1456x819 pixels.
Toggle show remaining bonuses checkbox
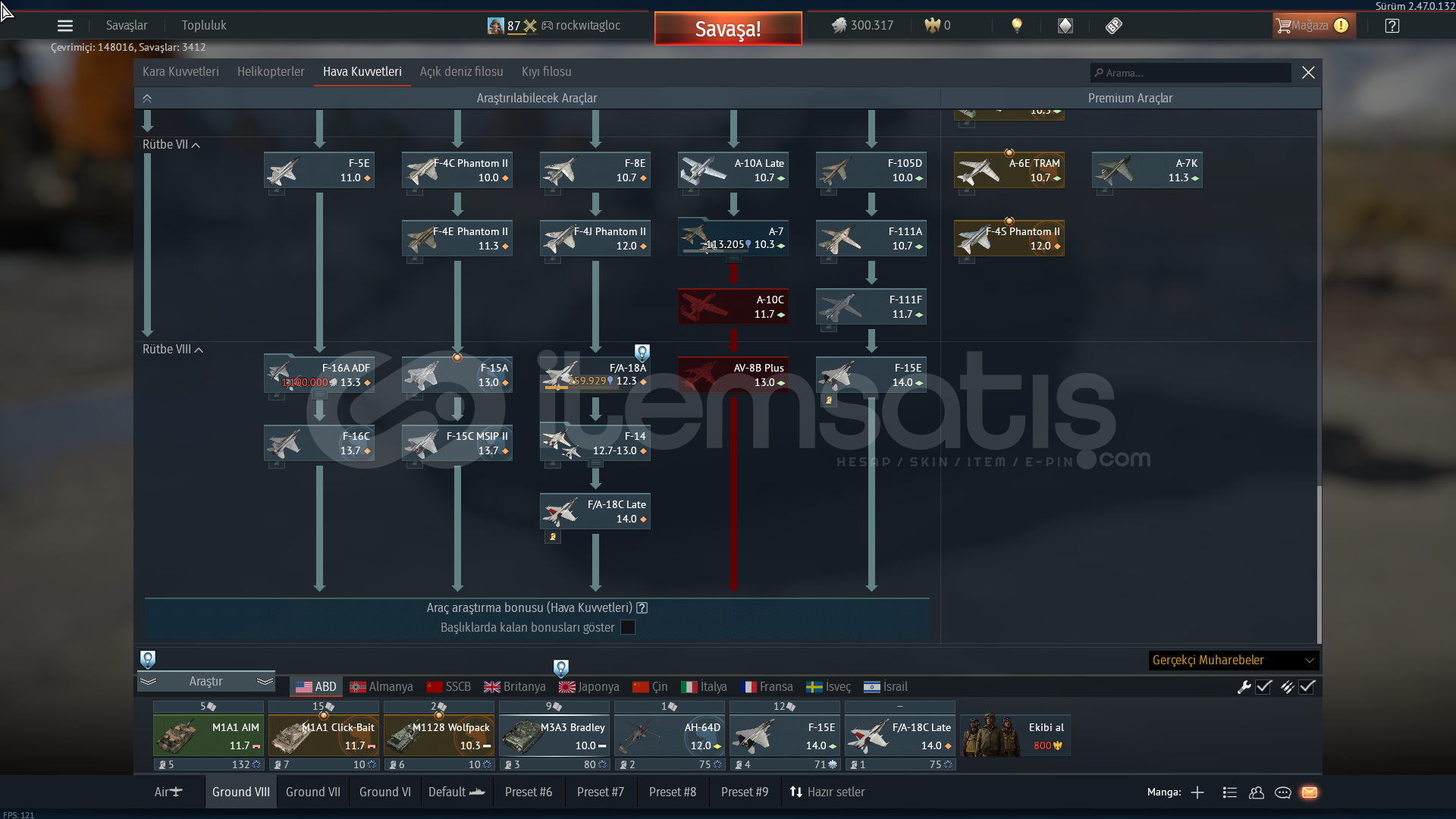[x=628, y=627]
